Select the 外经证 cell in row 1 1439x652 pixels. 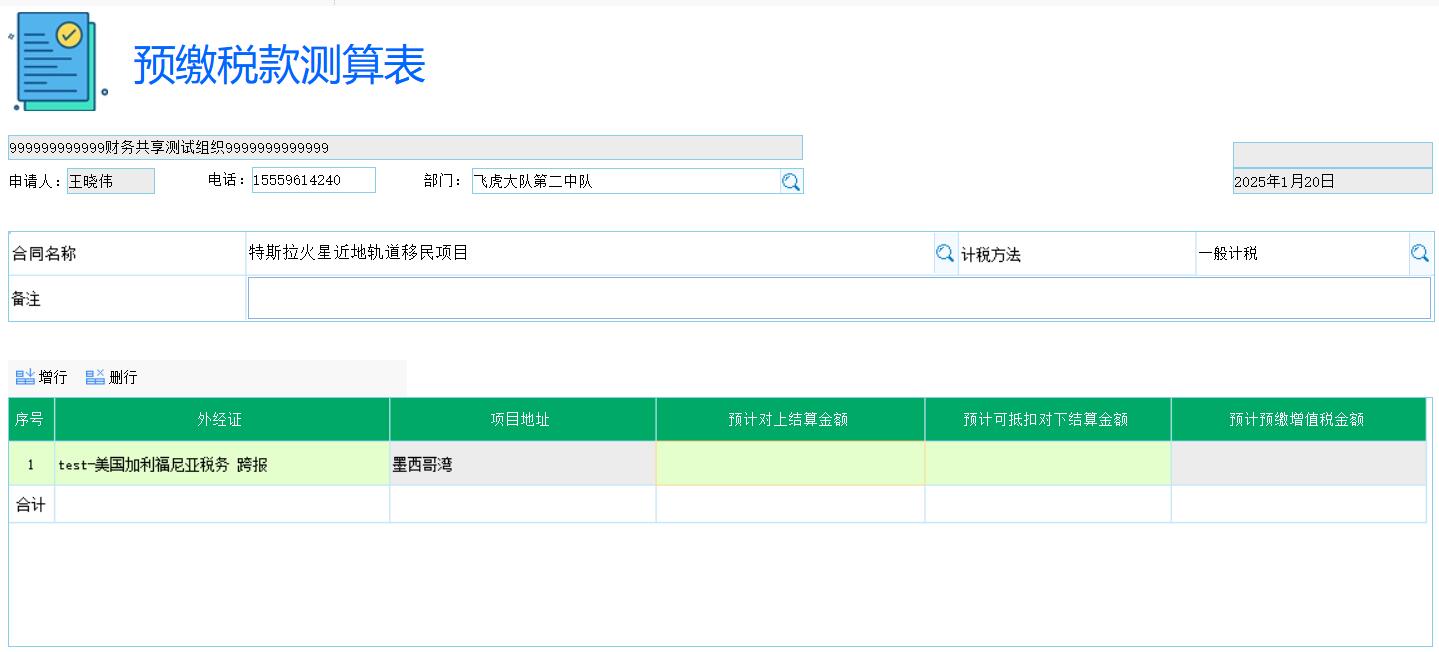220,462
